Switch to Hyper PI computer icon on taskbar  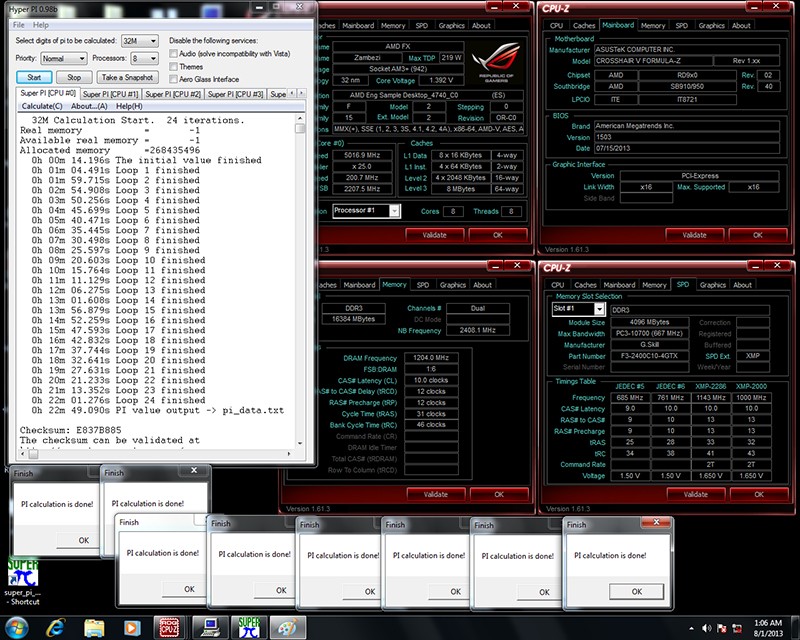coord(210,627)
